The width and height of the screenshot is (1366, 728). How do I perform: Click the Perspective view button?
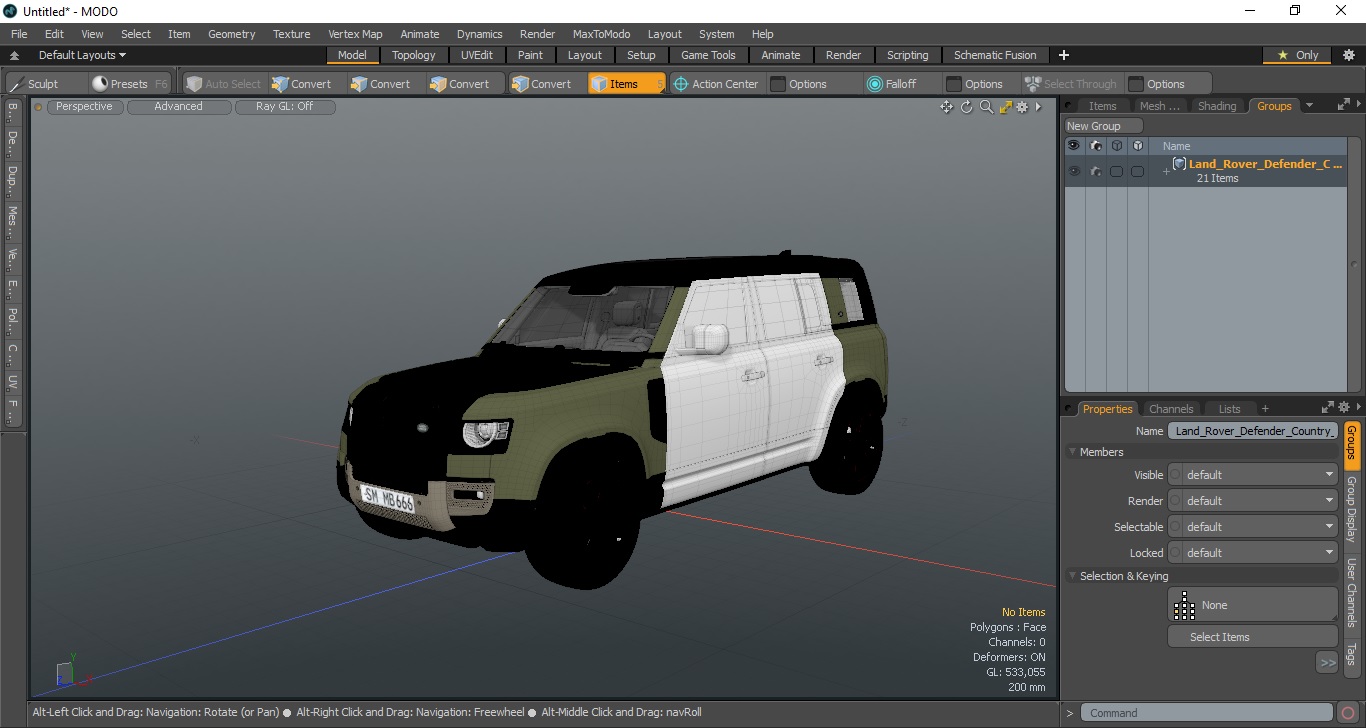pyautogui.click(x=84, y=107)
